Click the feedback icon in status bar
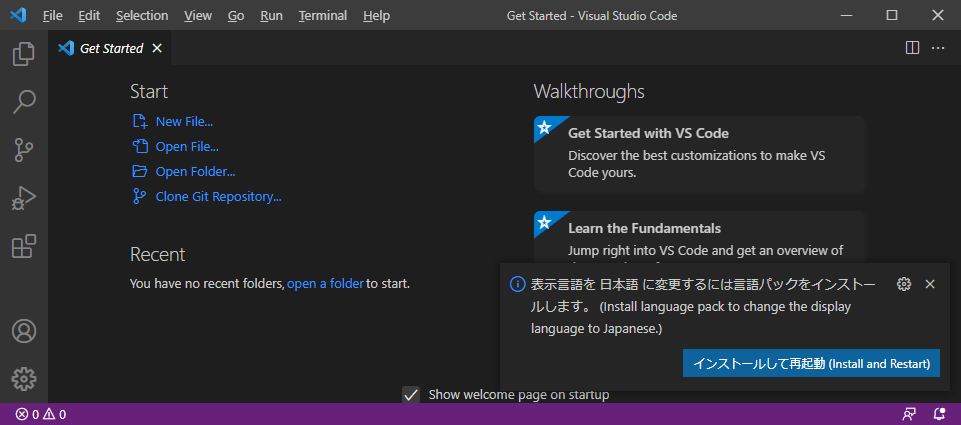 (910, 415)
